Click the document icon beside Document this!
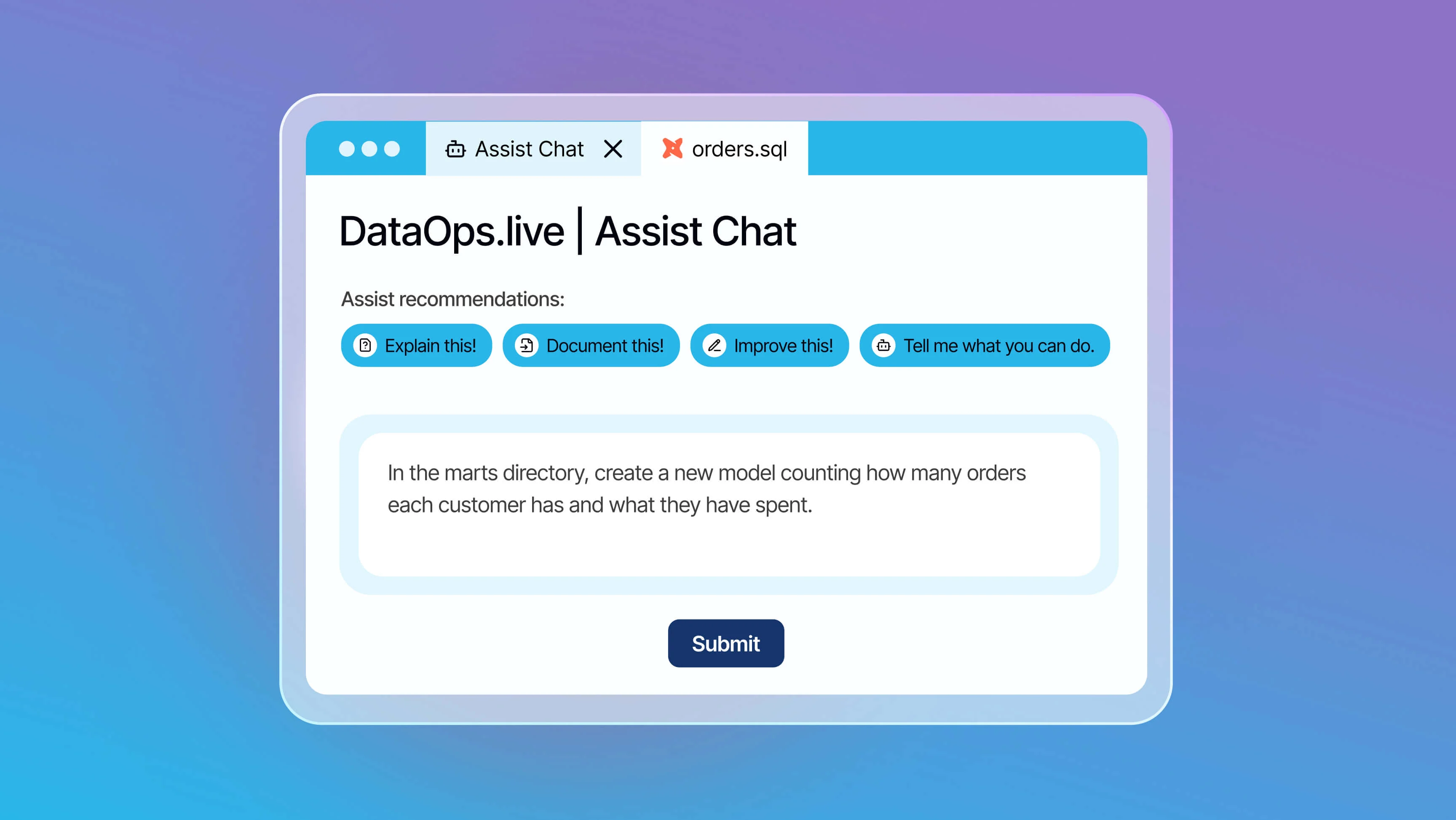The width and height of the screenshot is (1456, 820). click(x=527, y=346)
